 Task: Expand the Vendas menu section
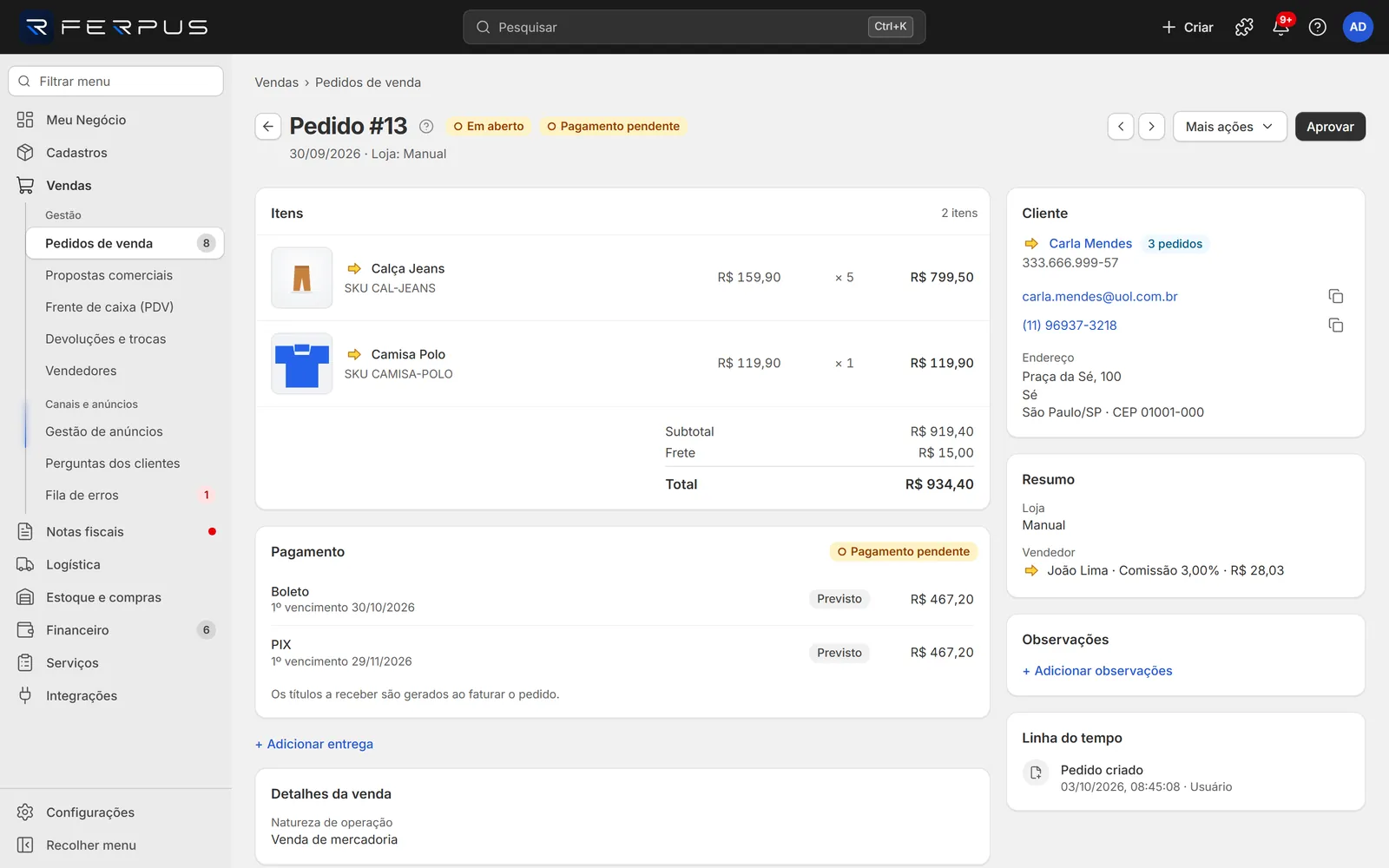115,186
